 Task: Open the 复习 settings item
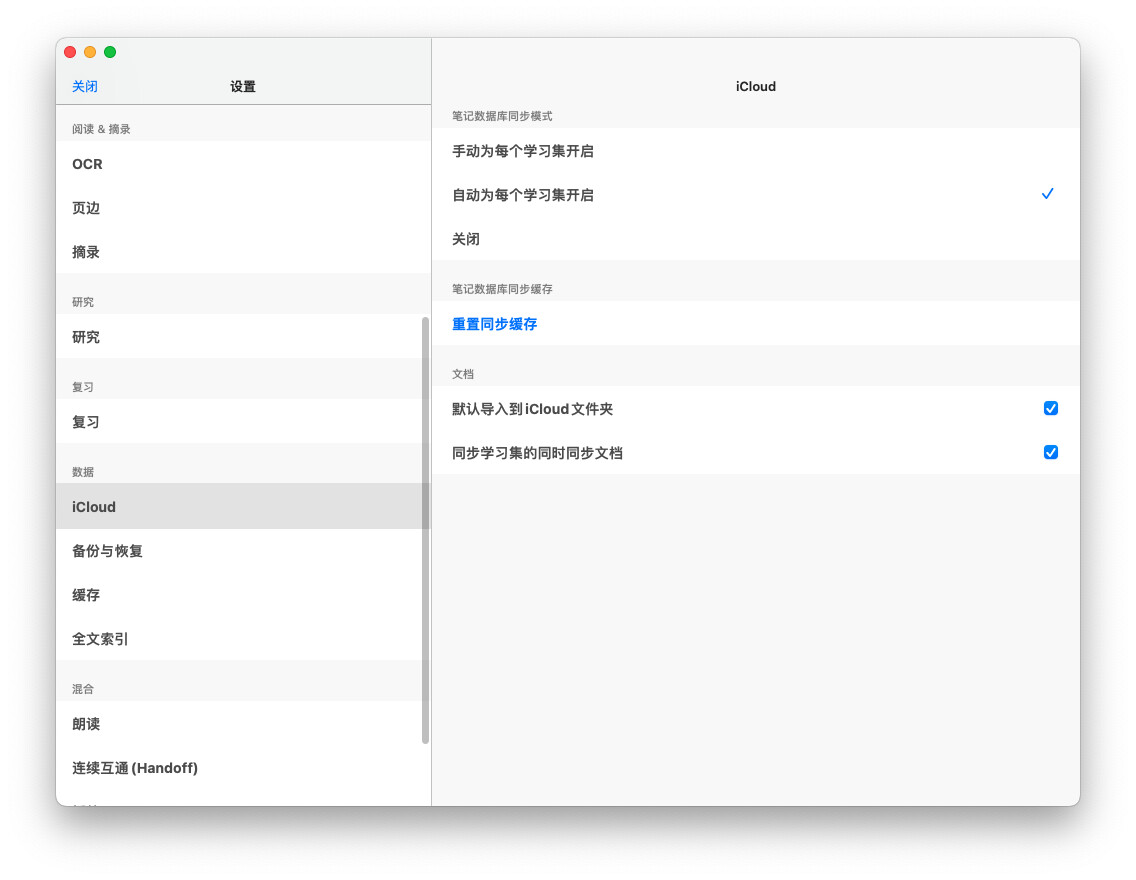coord(86,422)
